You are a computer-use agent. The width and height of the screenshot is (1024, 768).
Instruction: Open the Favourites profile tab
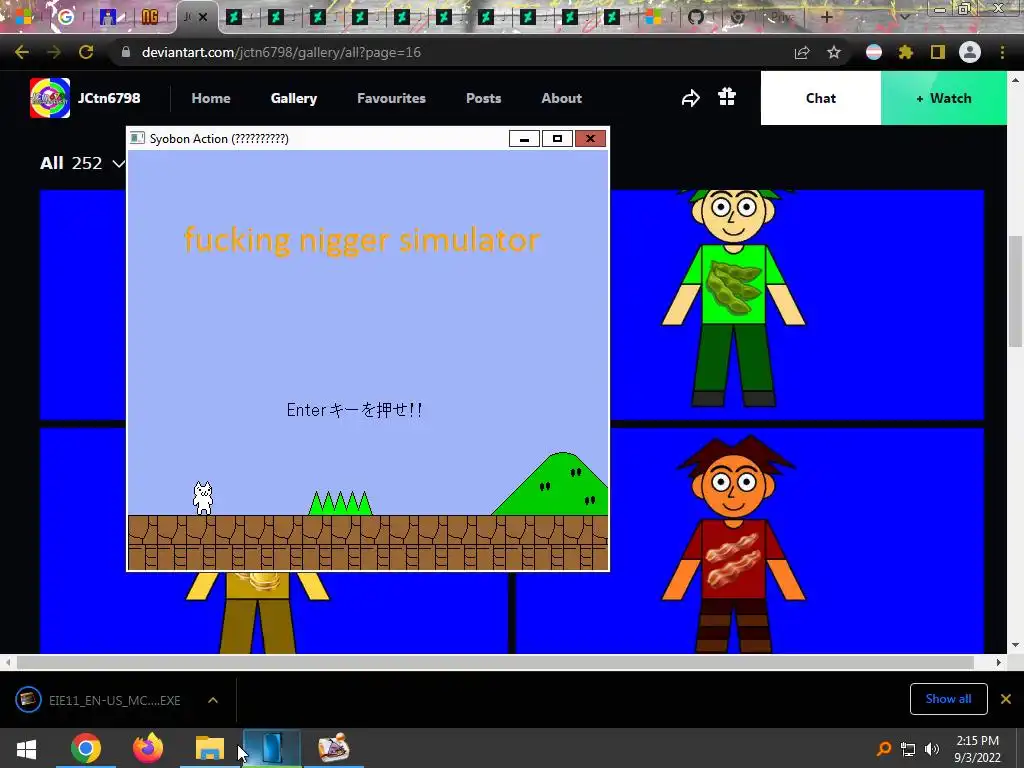(391, 98)
